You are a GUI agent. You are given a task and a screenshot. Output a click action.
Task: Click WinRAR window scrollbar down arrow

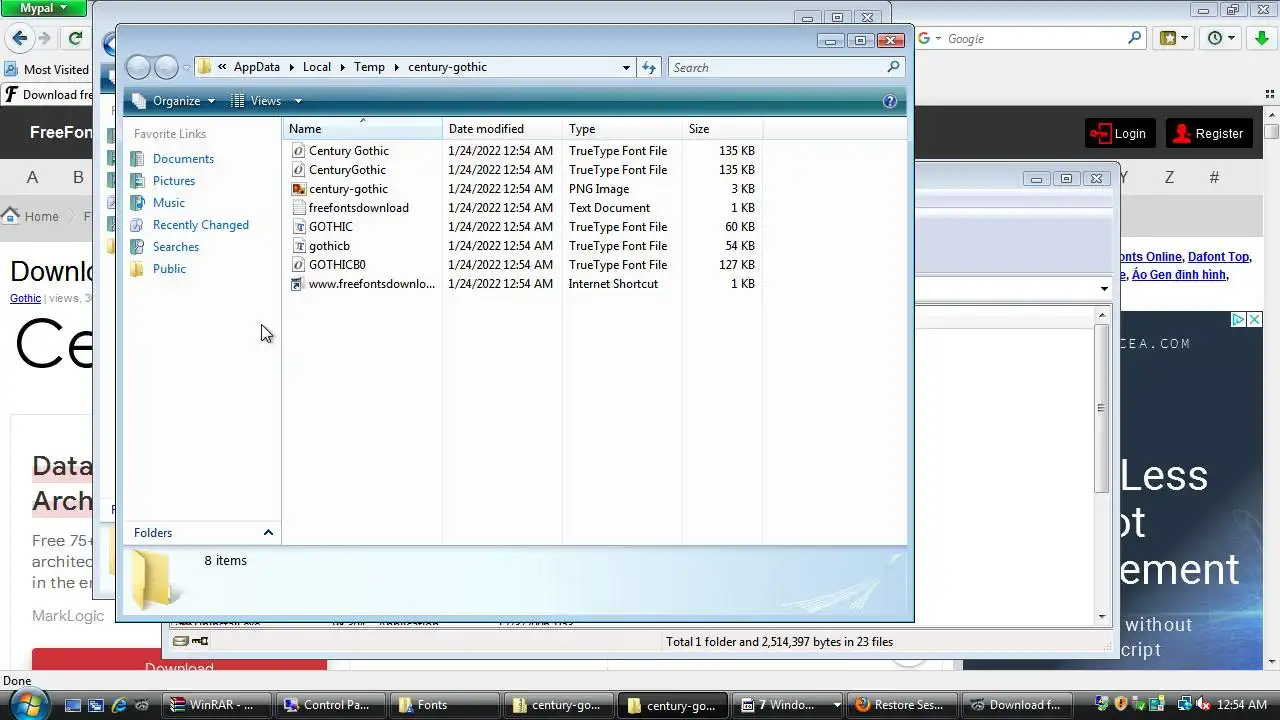[x=1102, y=617]
